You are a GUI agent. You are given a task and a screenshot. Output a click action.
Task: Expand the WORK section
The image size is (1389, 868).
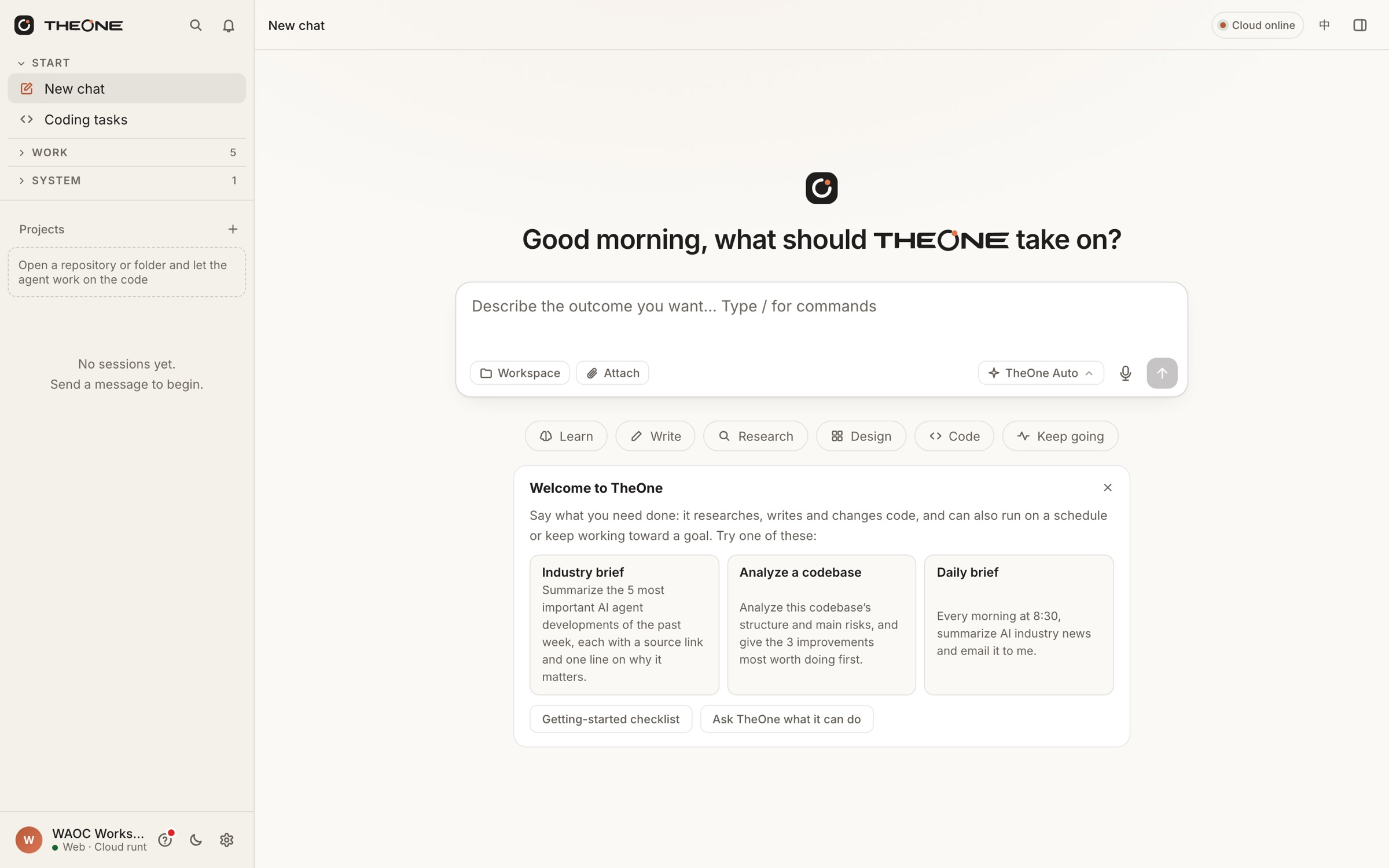pyautogui.click(x=126, y=152)
